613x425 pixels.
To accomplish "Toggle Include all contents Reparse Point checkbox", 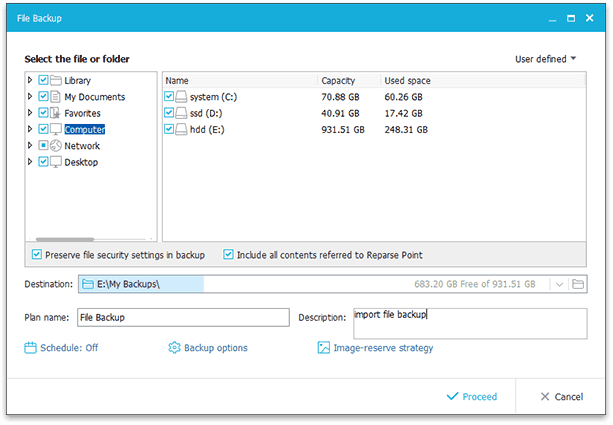I will [x=228, y=255].
